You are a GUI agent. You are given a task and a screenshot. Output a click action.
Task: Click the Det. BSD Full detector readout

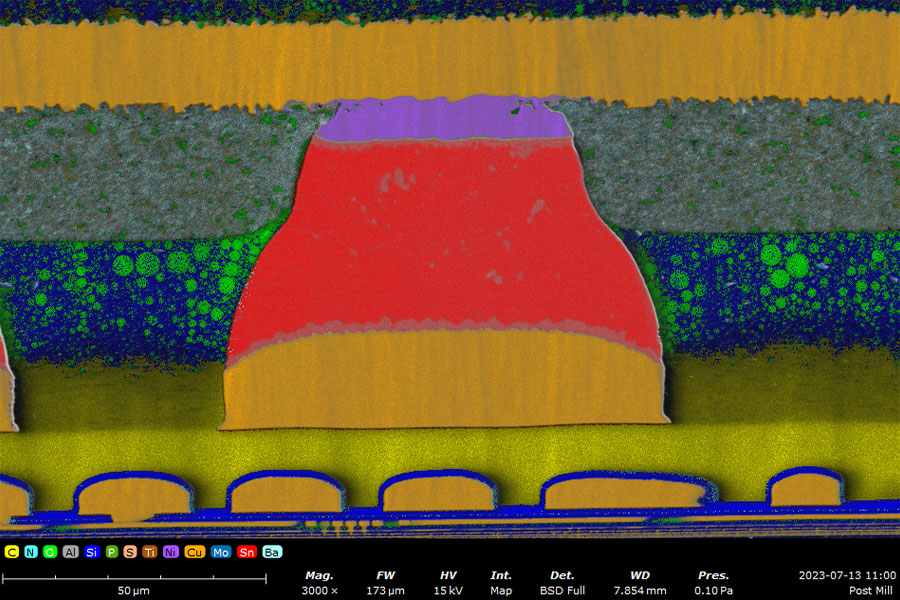click(562, 590)
